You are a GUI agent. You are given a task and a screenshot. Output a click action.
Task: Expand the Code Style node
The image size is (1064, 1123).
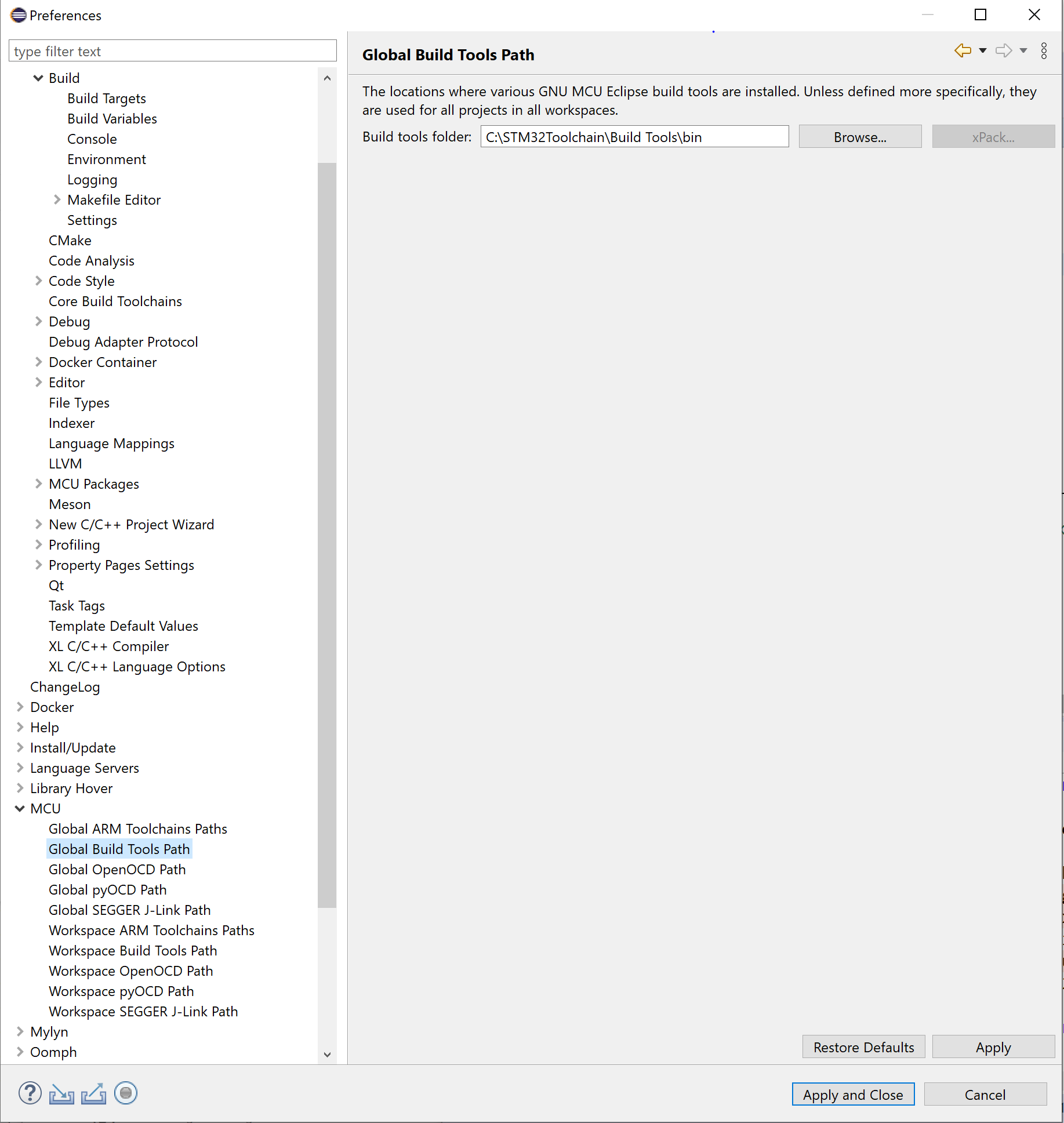click(x=38, y=281)
